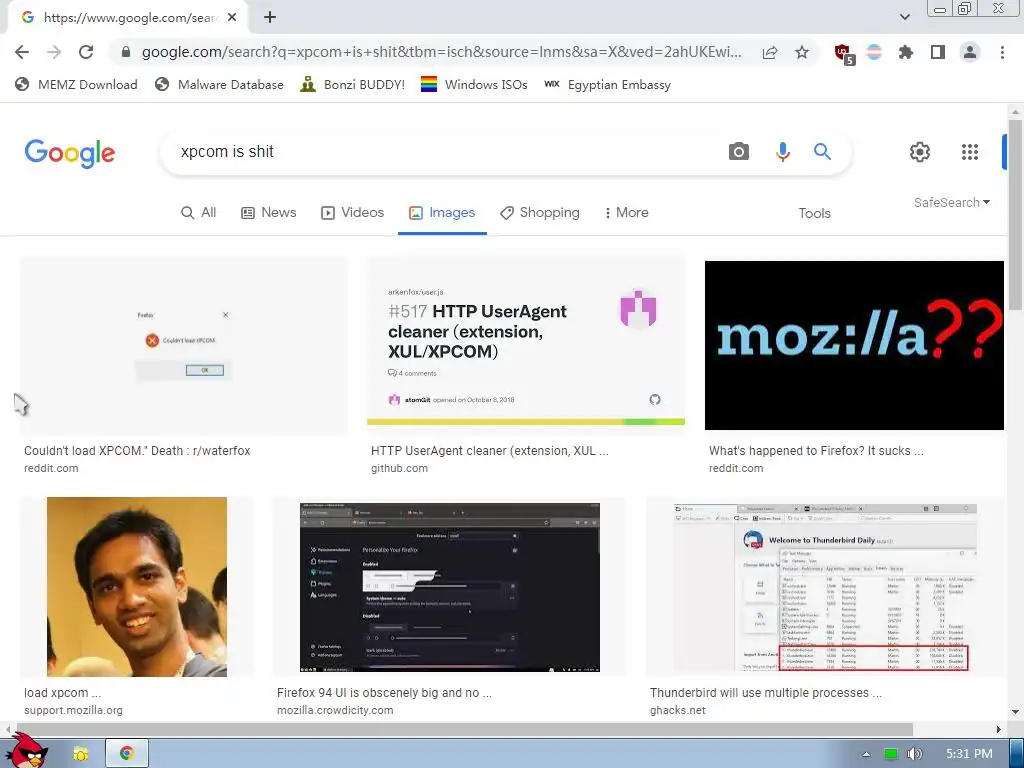Toggle the browser side panel

tap(938, 52)
